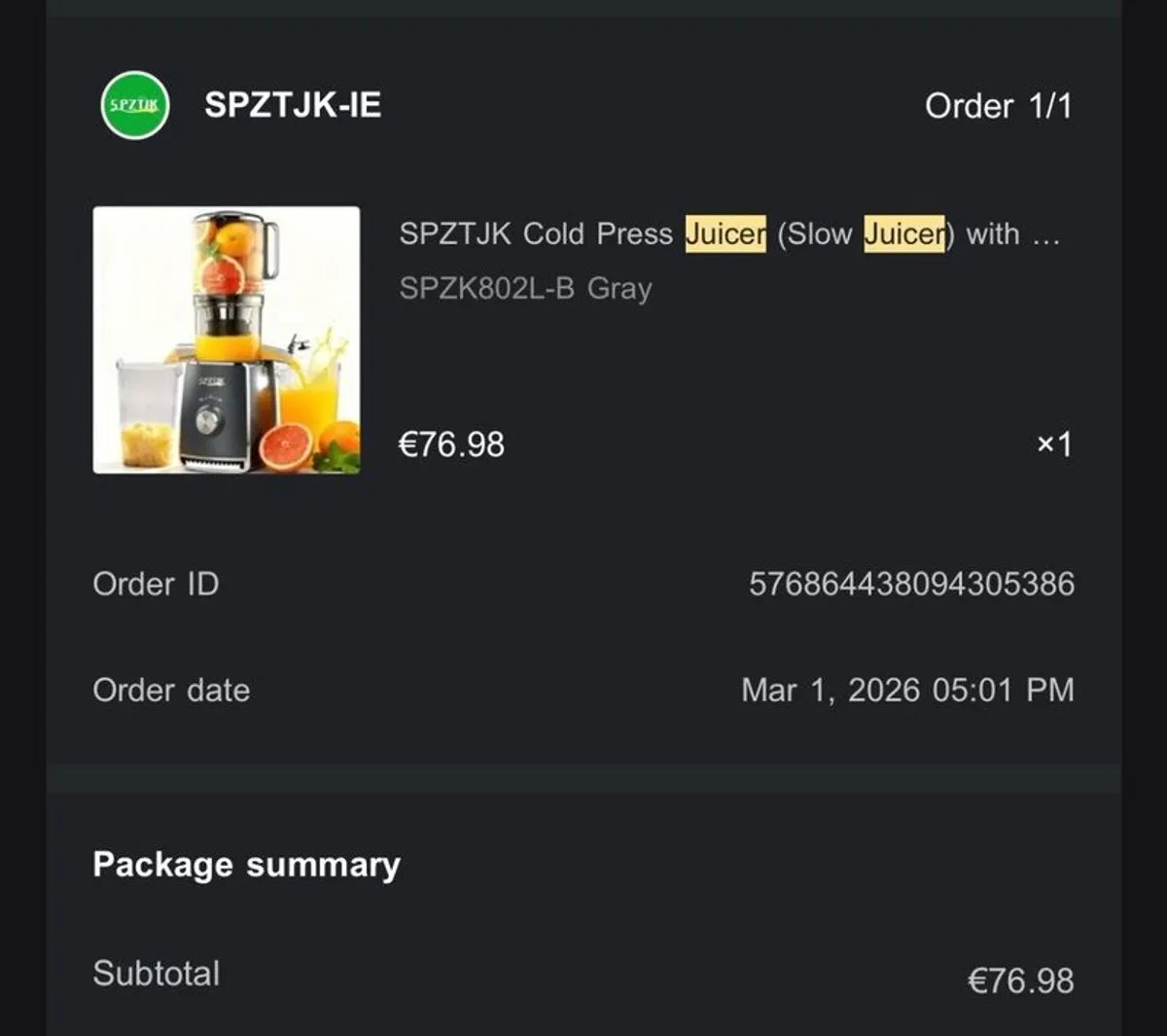
Task: Click the ×1 quantity indicator
Action: coord(1056,445)
